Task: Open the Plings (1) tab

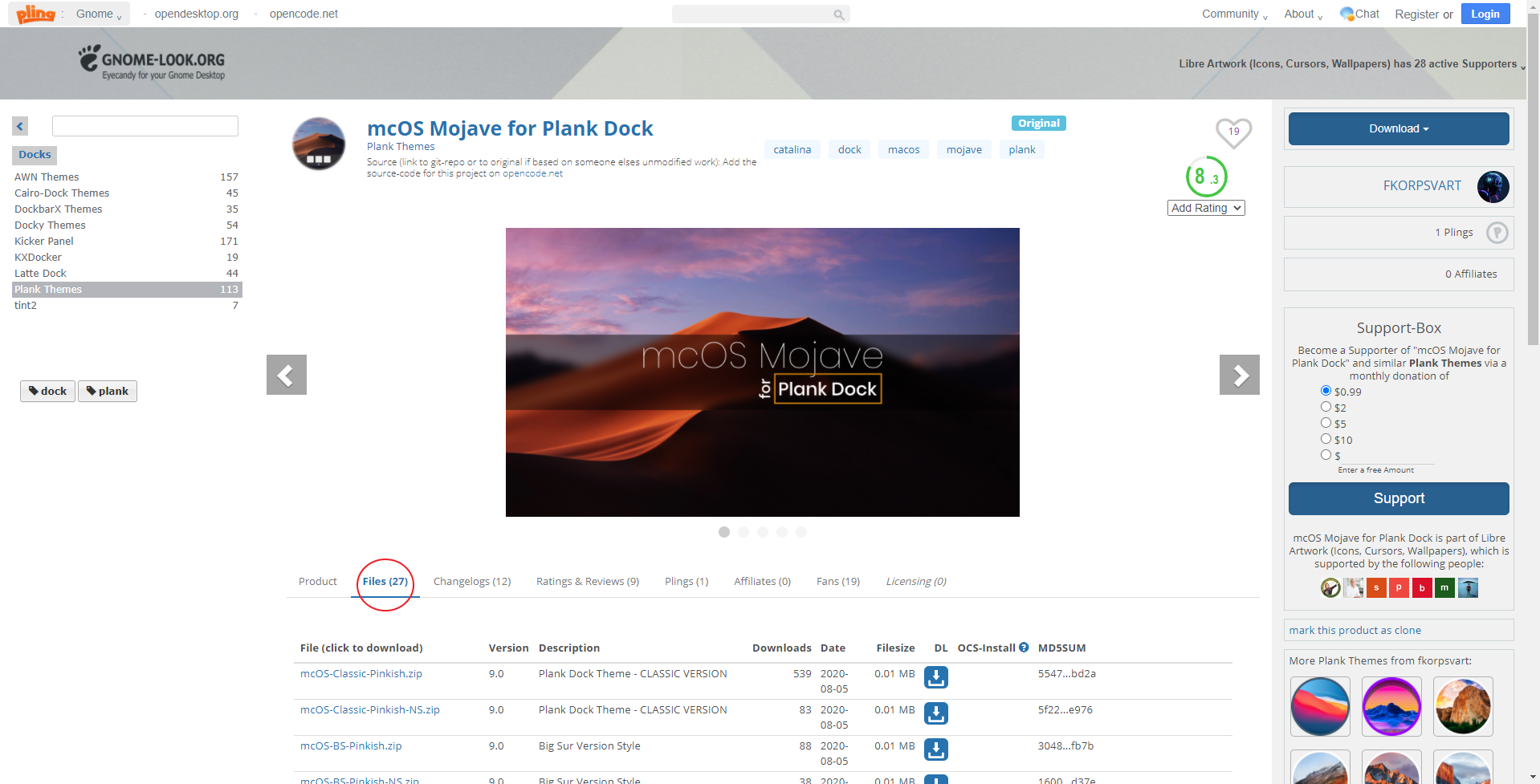Action: tap(686, 581)
